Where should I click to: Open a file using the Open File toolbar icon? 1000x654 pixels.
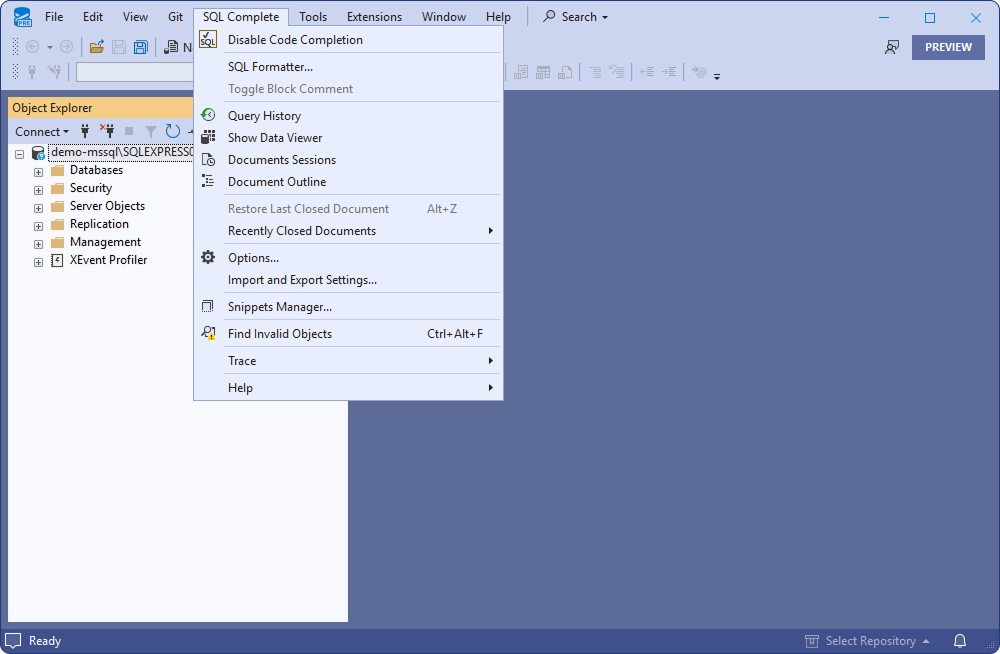[96, 46]
